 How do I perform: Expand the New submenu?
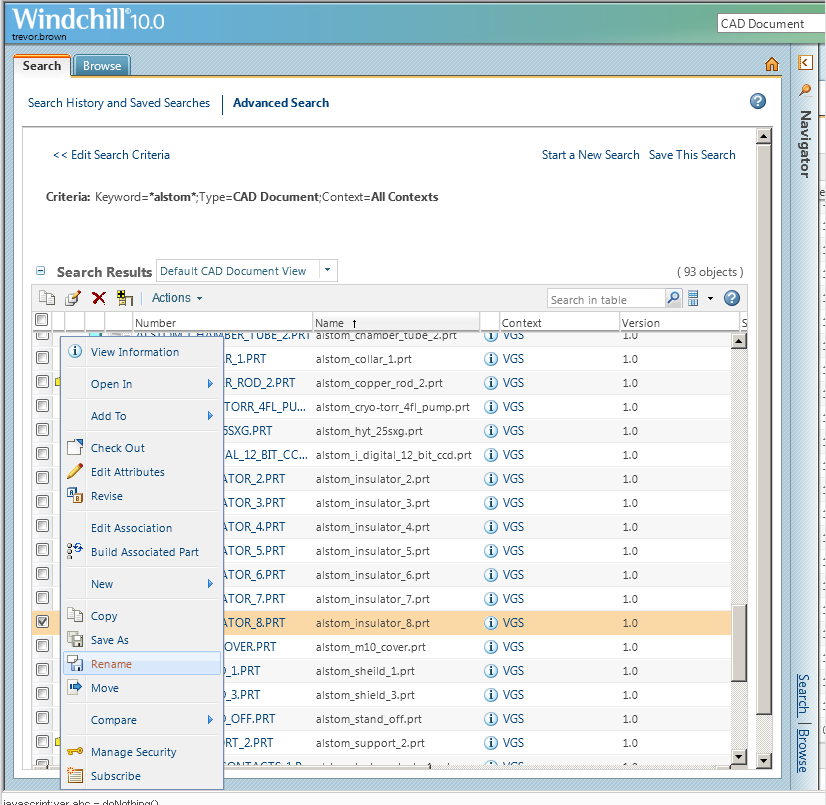click(210, 584)
